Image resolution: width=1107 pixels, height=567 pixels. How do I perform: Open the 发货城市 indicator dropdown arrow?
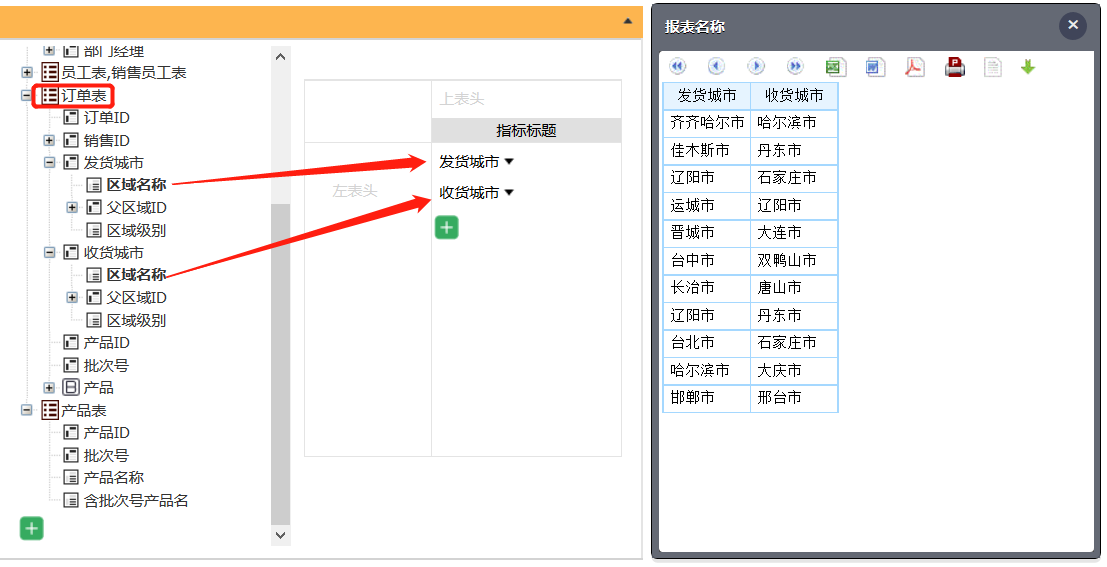509,162
